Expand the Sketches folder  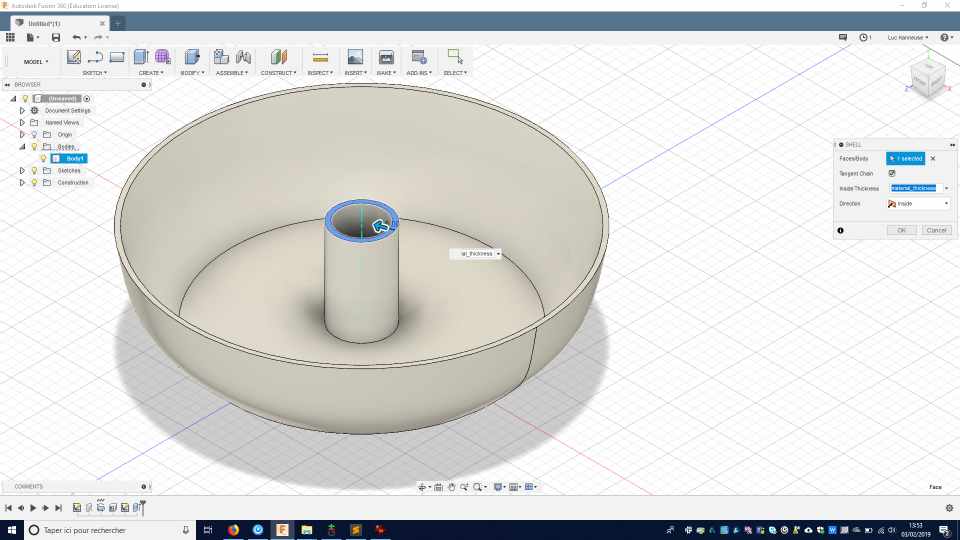click(22, 171)
